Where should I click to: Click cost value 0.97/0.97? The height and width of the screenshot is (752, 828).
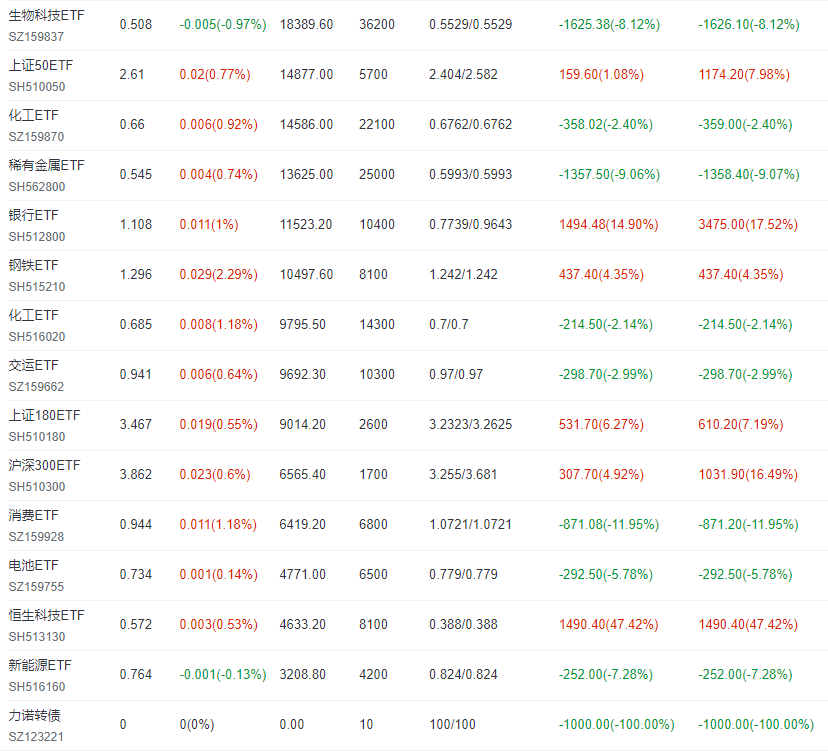coord(456,374)
